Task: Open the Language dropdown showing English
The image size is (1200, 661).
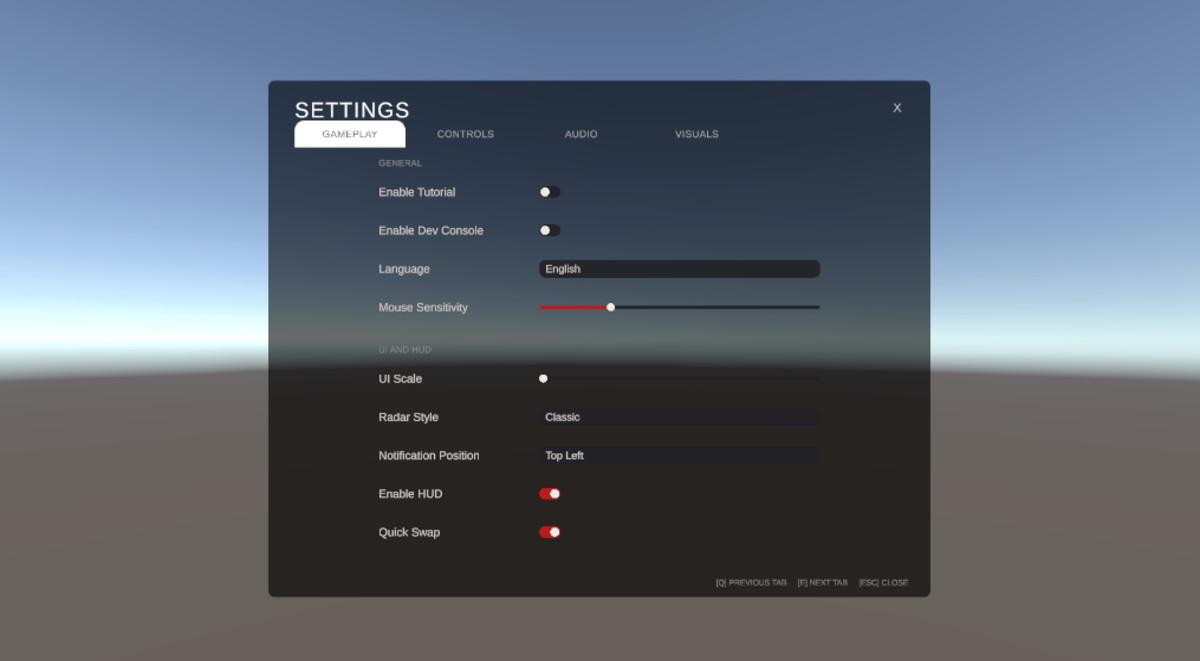Action: [x=679, y=269]
